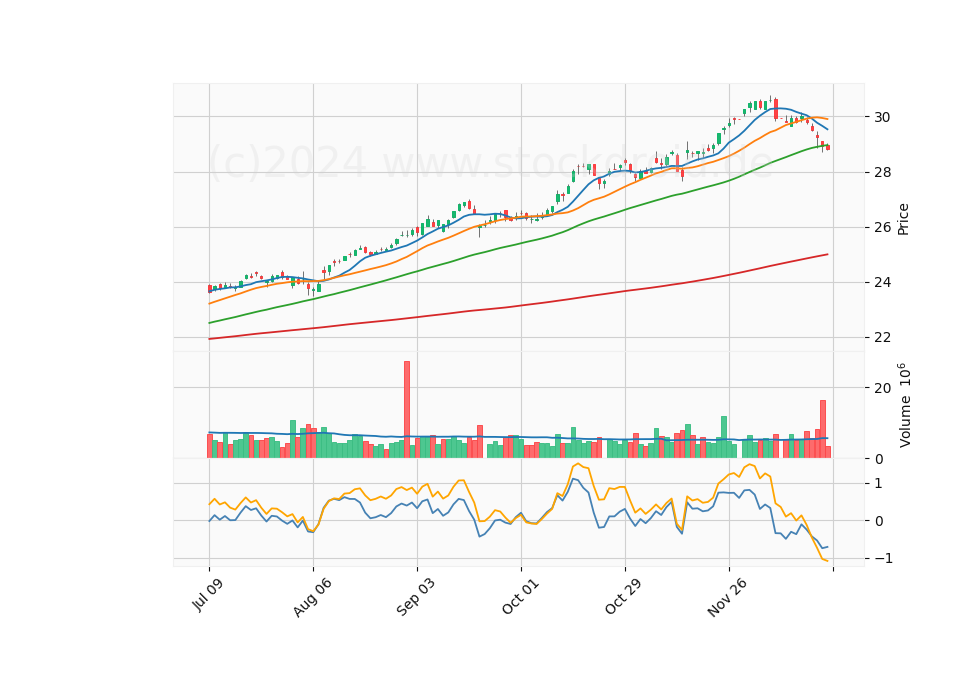Click the stockdroid watermark text
The image size is (960, 690).
coord(492,162)
